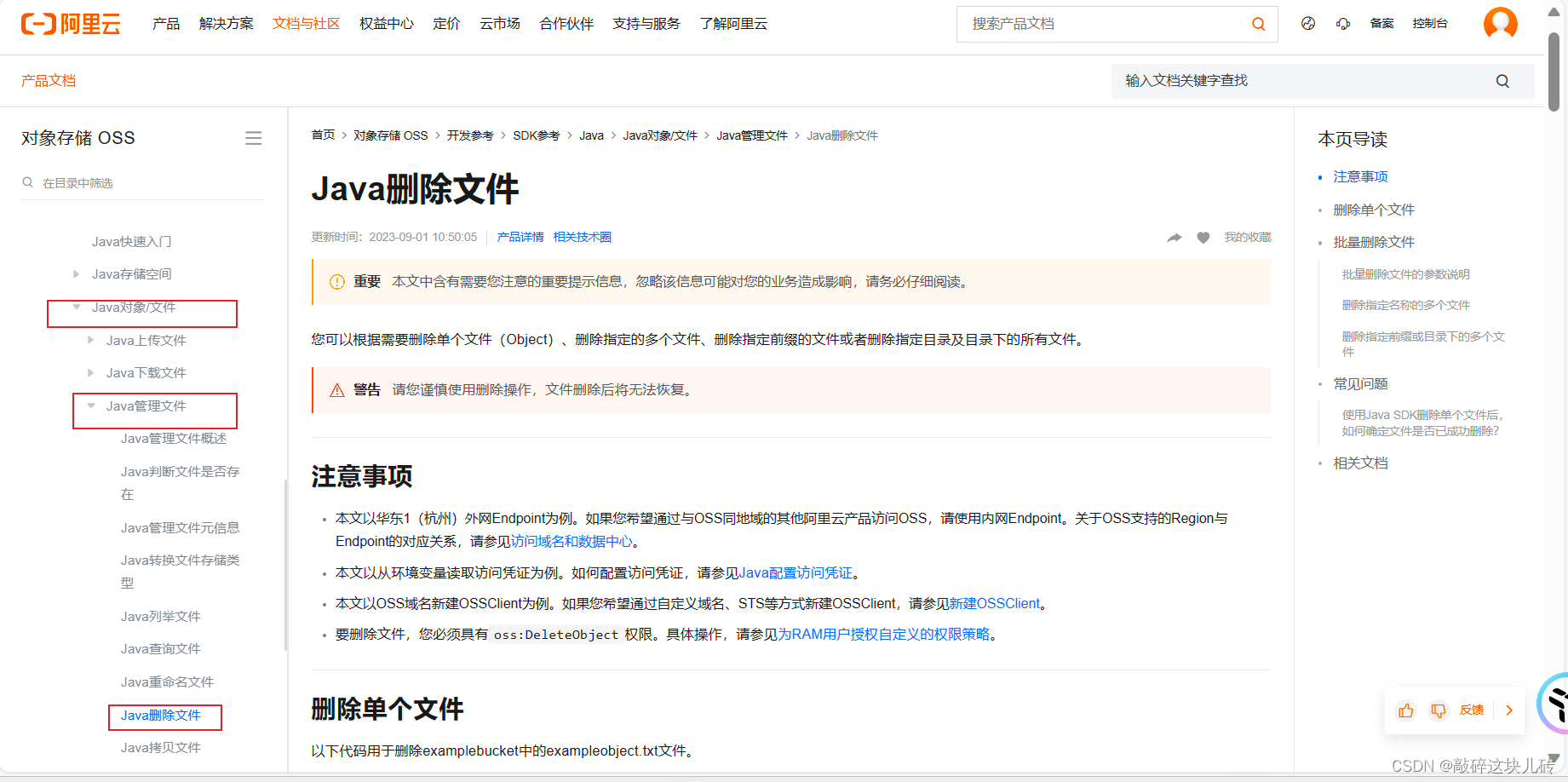This screenshot has width=1568, height=782.
Task: Expand Java下载文件 tree node
Action: tap(90, 373)
